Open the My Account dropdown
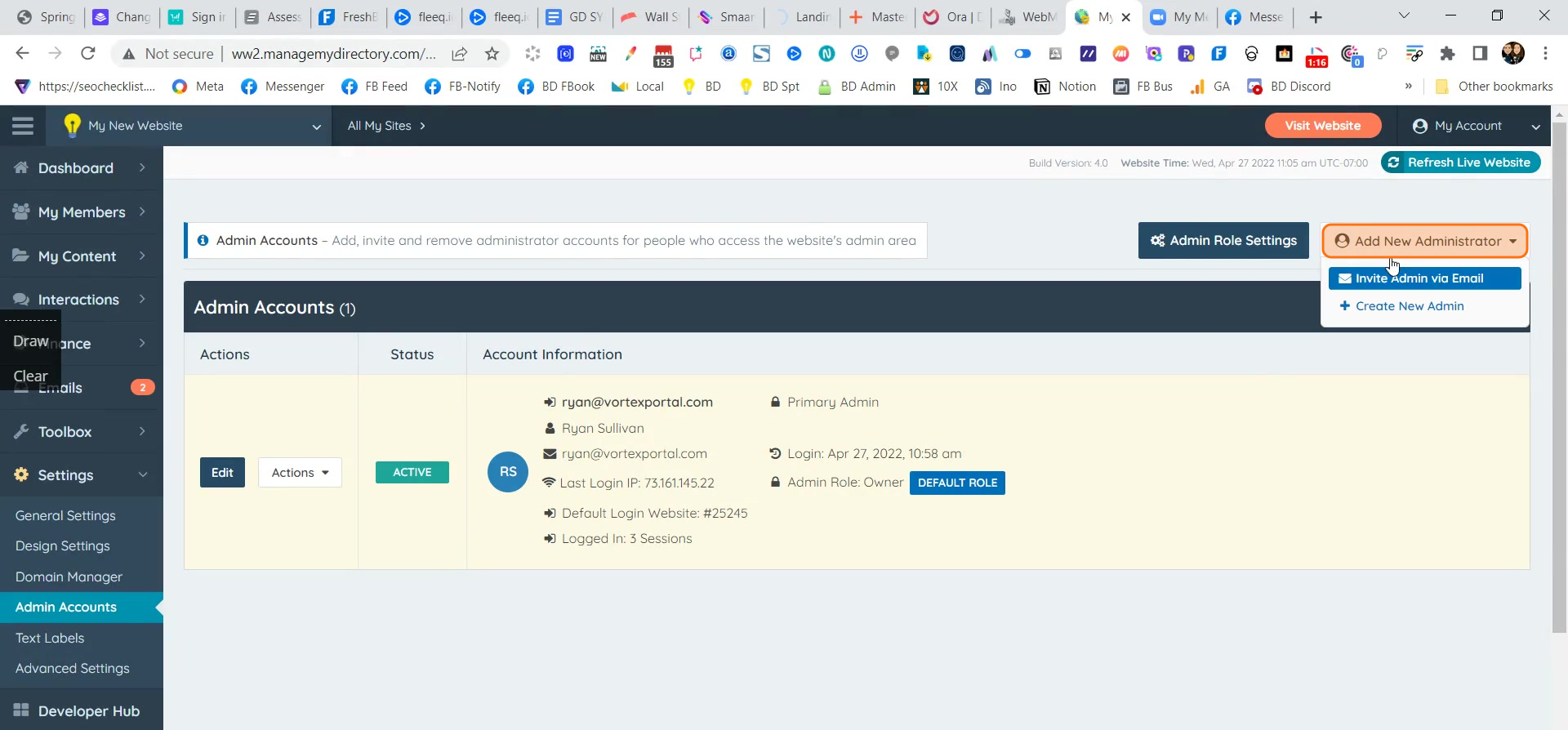1568x730 pixels. [x=1477, y=126]
